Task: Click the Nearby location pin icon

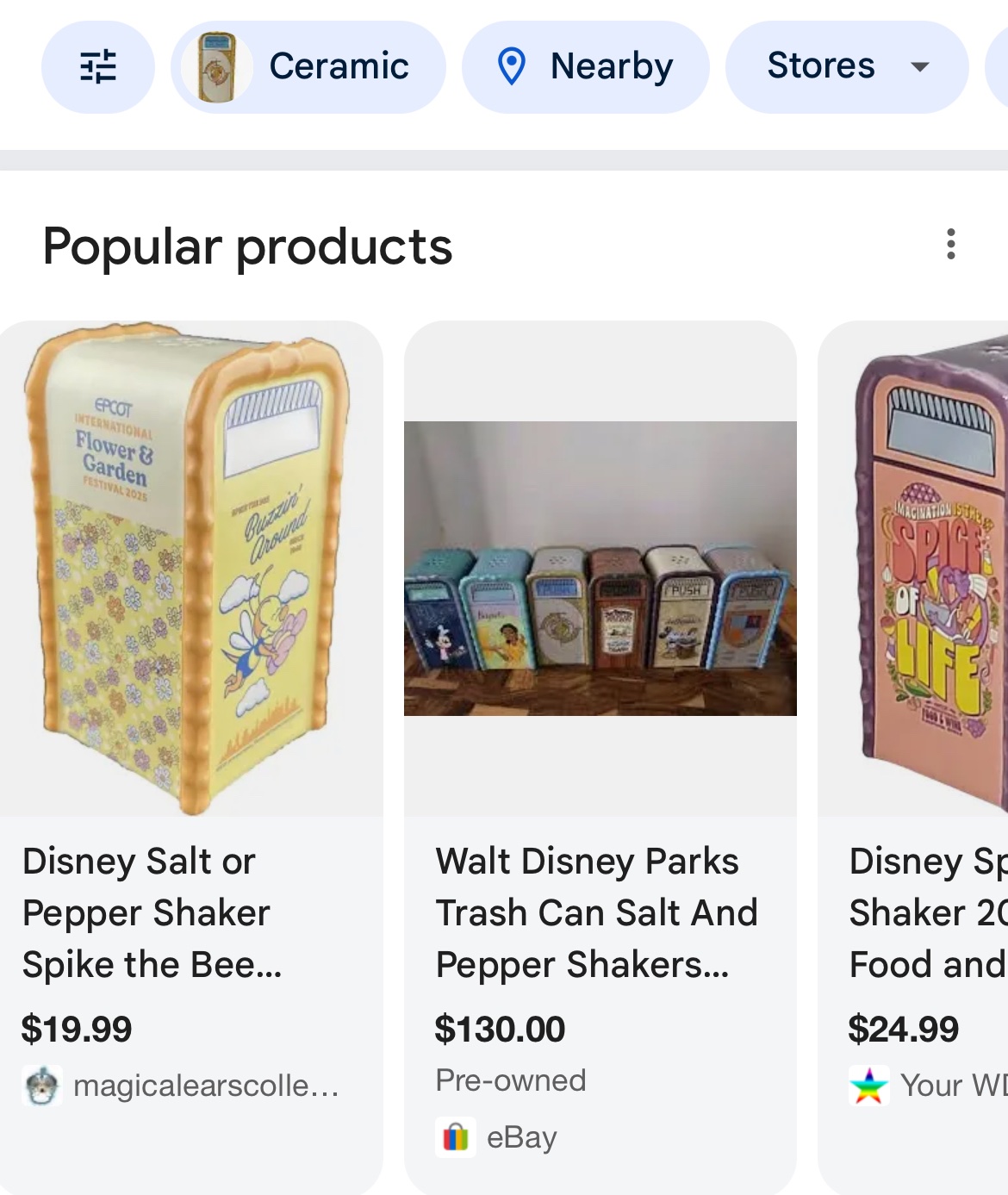Action: coord(512,66)
